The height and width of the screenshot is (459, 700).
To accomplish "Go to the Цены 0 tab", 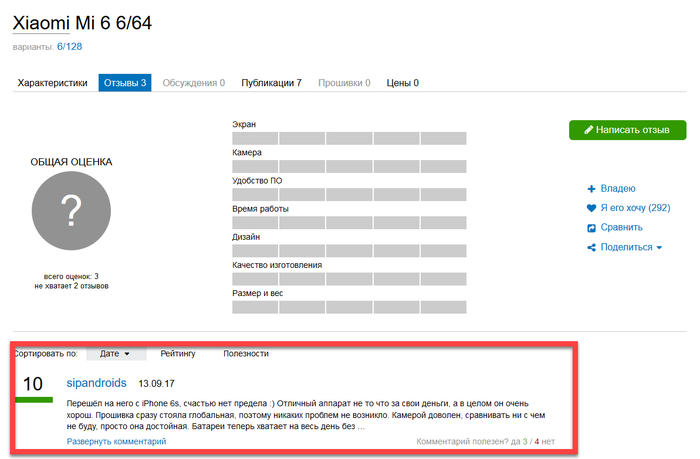I will [x=402, y=83].
